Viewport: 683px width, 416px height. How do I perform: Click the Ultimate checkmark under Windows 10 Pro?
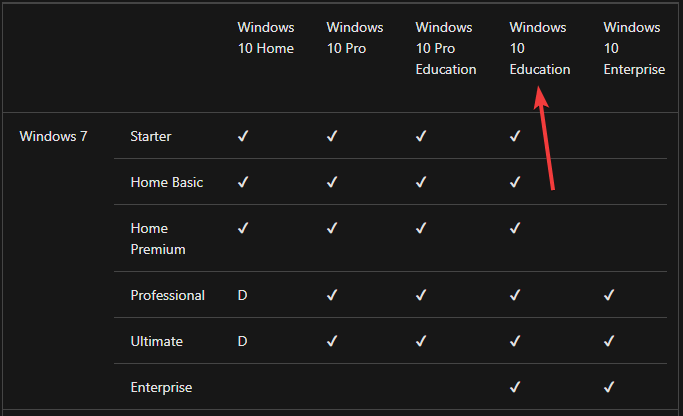tap(332, 341)
